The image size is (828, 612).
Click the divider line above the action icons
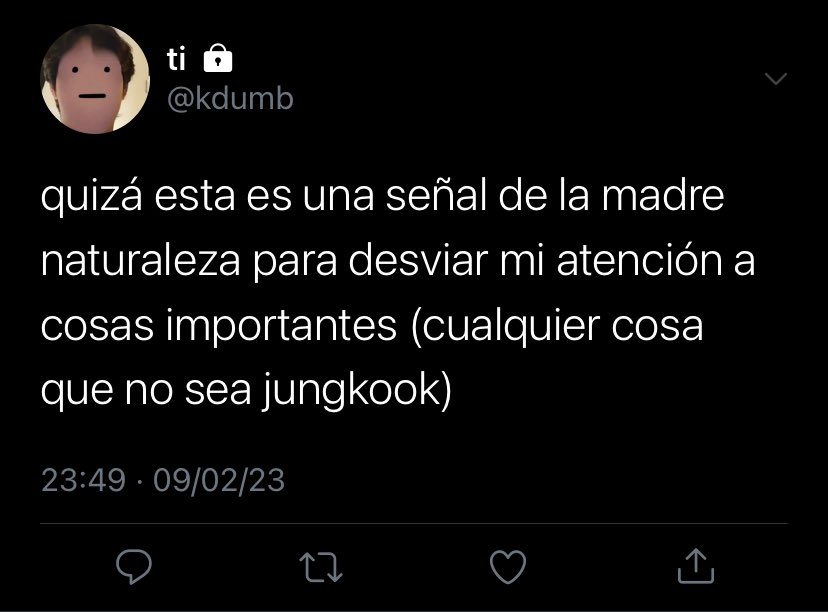(x=414, y=524)
